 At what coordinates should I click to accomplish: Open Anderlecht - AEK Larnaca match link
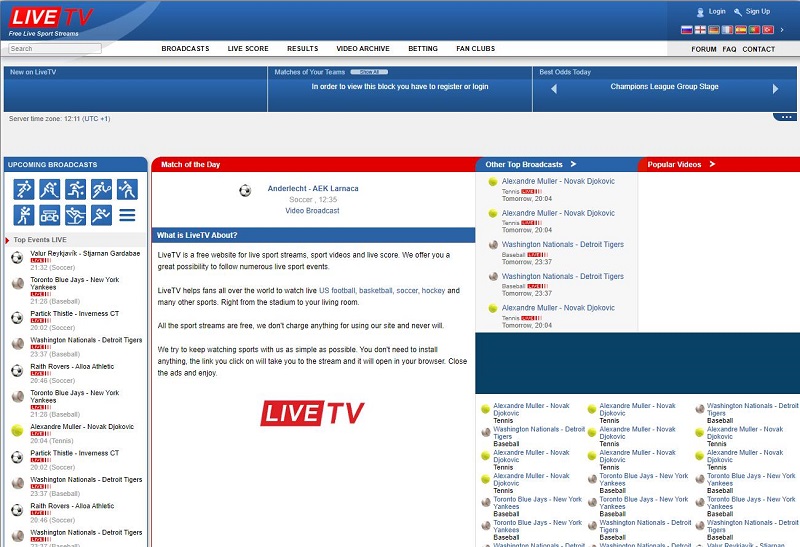313,188
